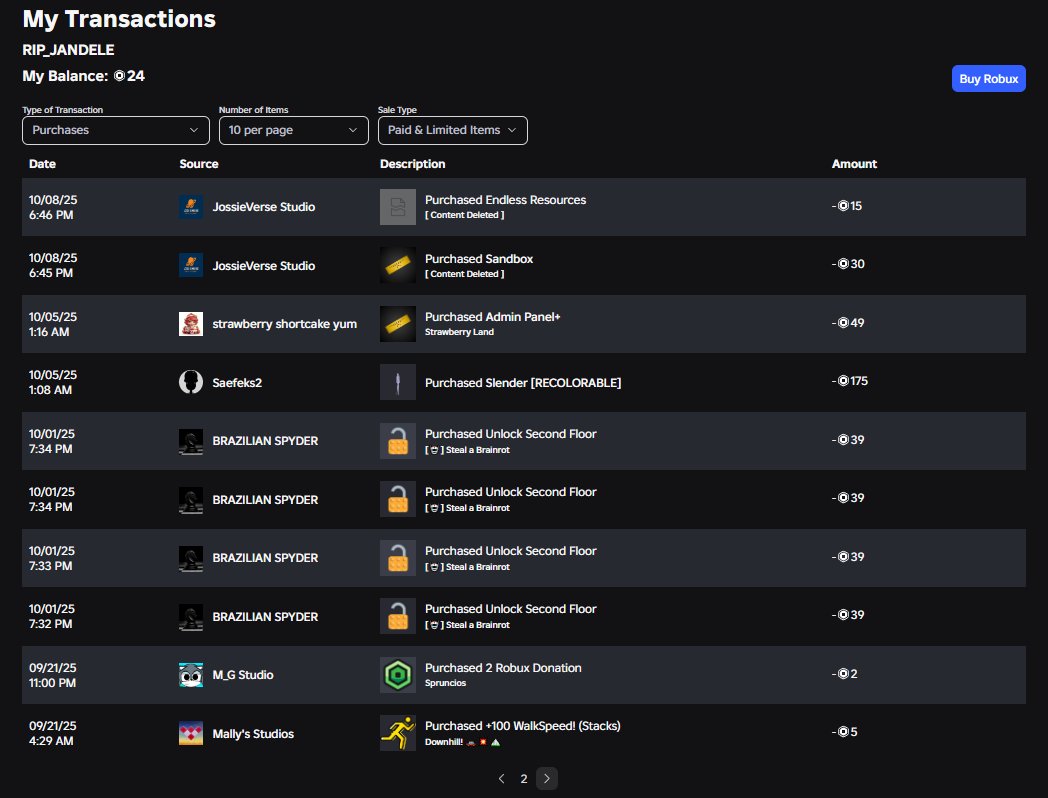Click the Slender [RECOLORABLE] item thumbnail

tap(398, 382)
